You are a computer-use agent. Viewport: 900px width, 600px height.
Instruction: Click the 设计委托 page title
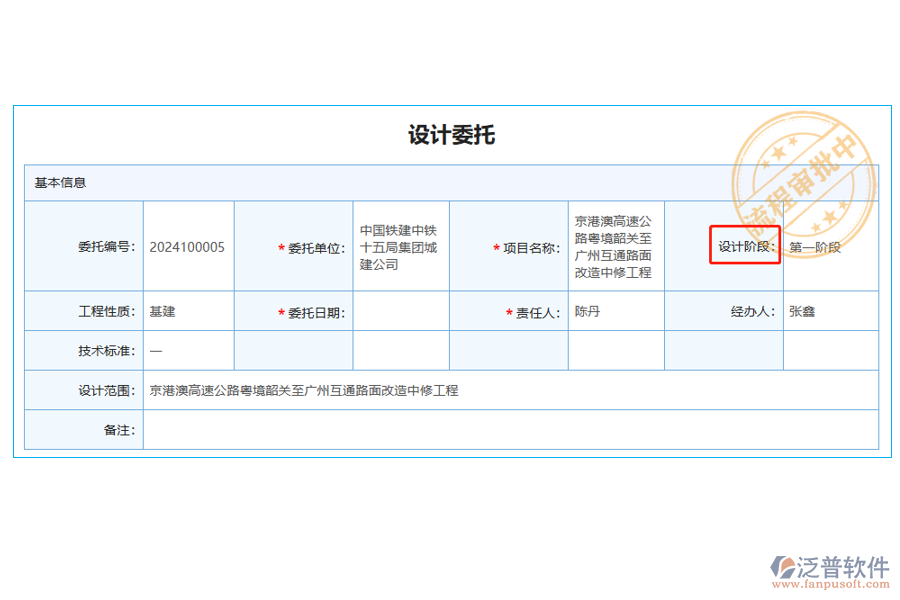(x=452, y=135)
